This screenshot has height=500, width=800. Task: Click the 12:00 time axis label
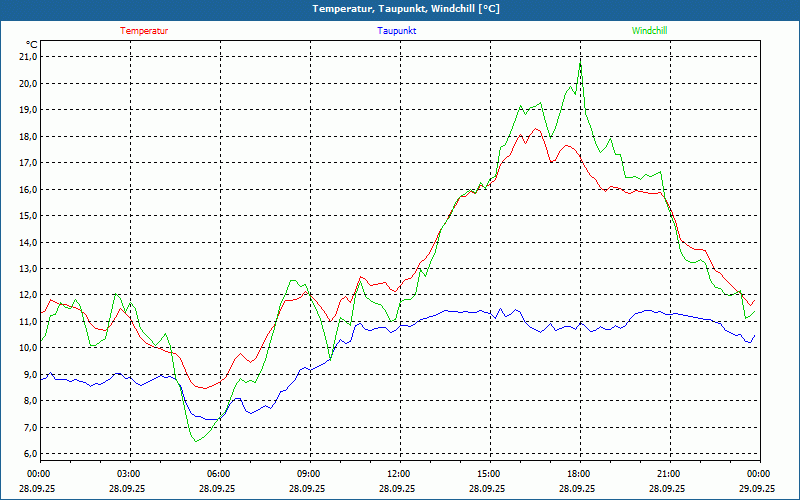point(399,474)
